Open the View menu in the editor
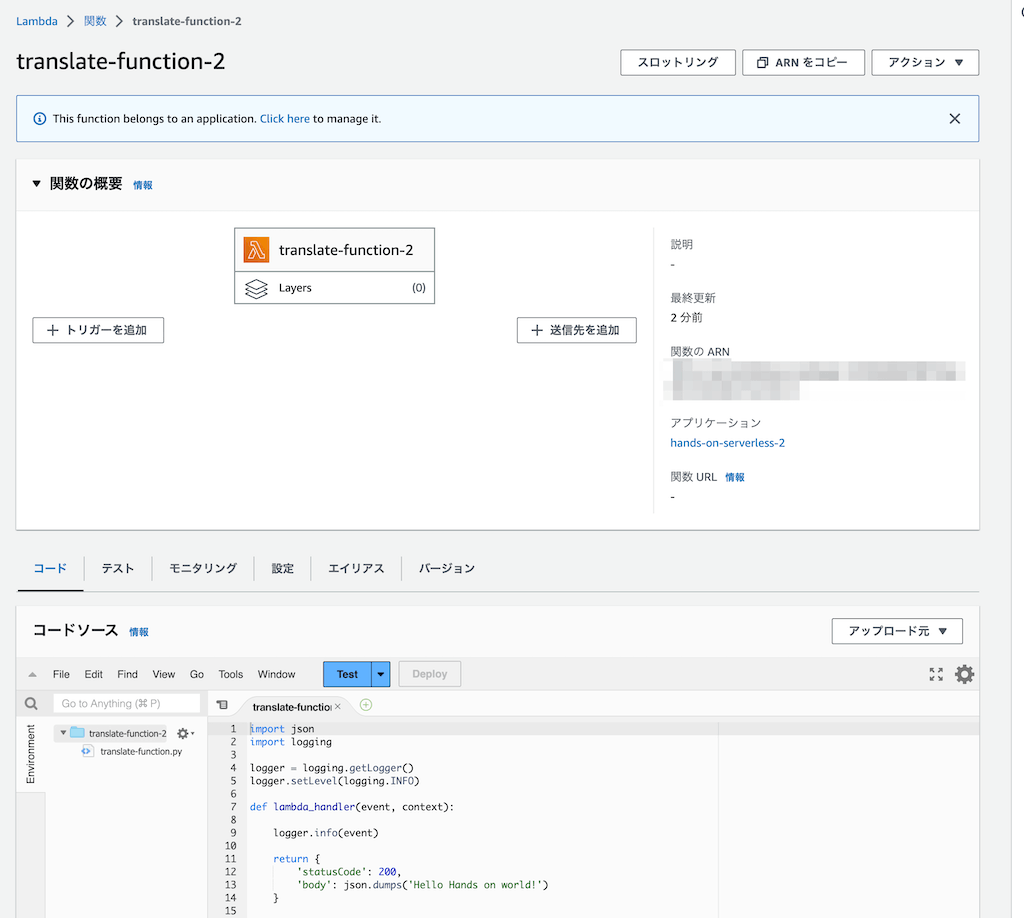 164,674
